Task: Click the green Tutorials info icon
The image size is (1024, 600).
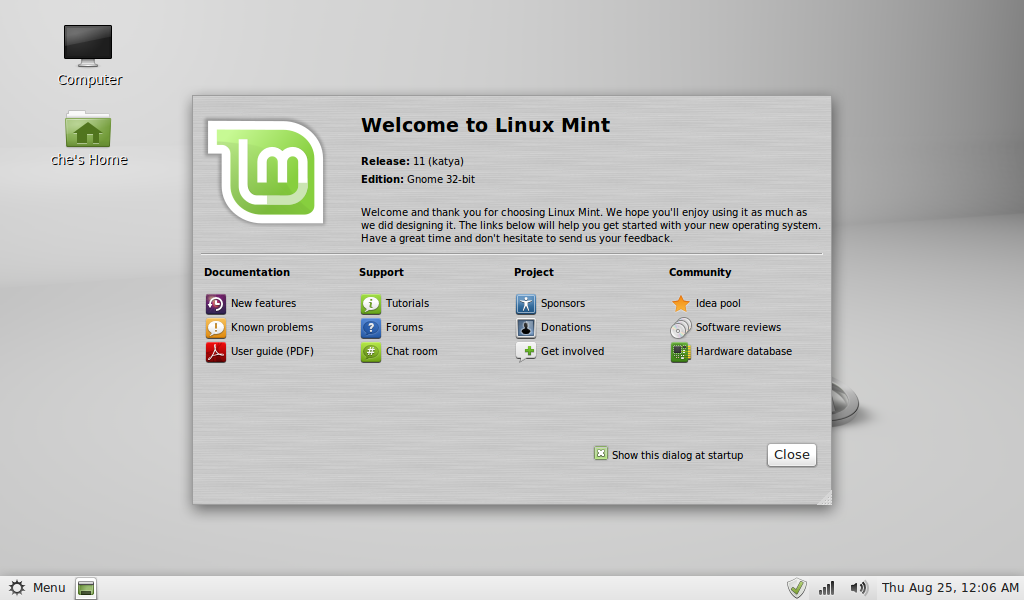Action: pos(371,304)
